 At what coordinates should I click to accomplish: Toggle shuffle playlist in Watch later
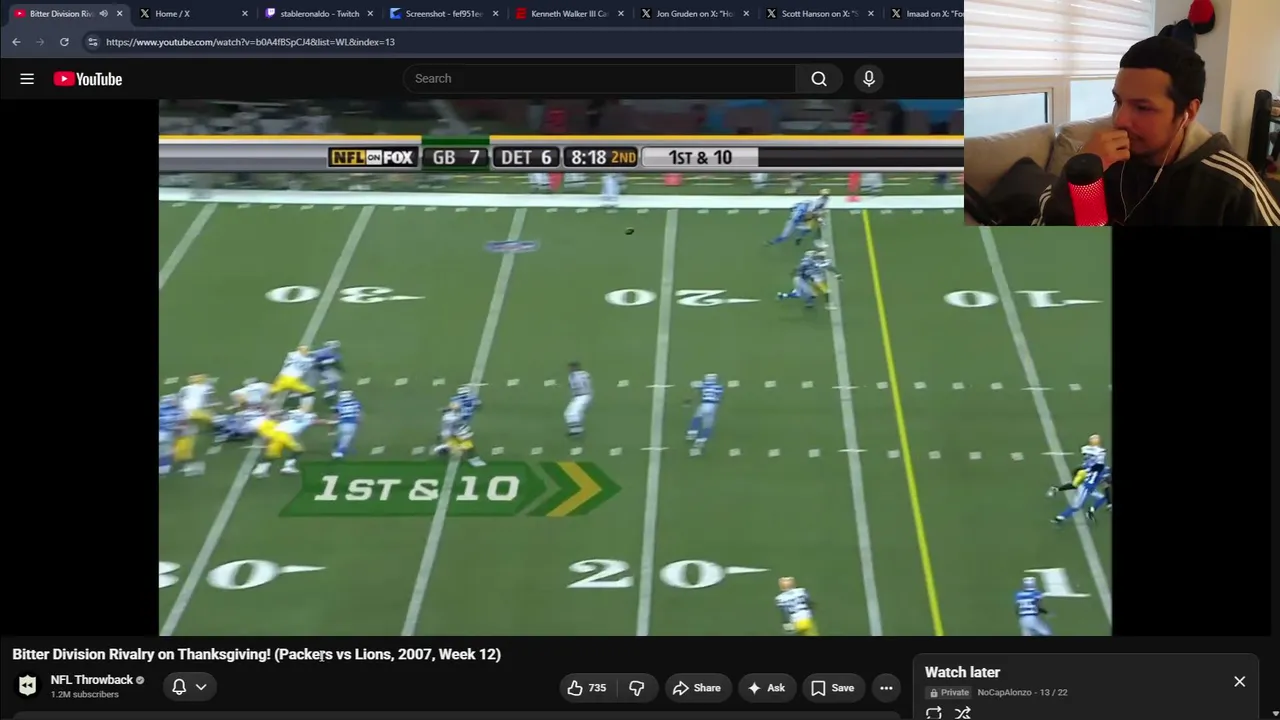963,713
